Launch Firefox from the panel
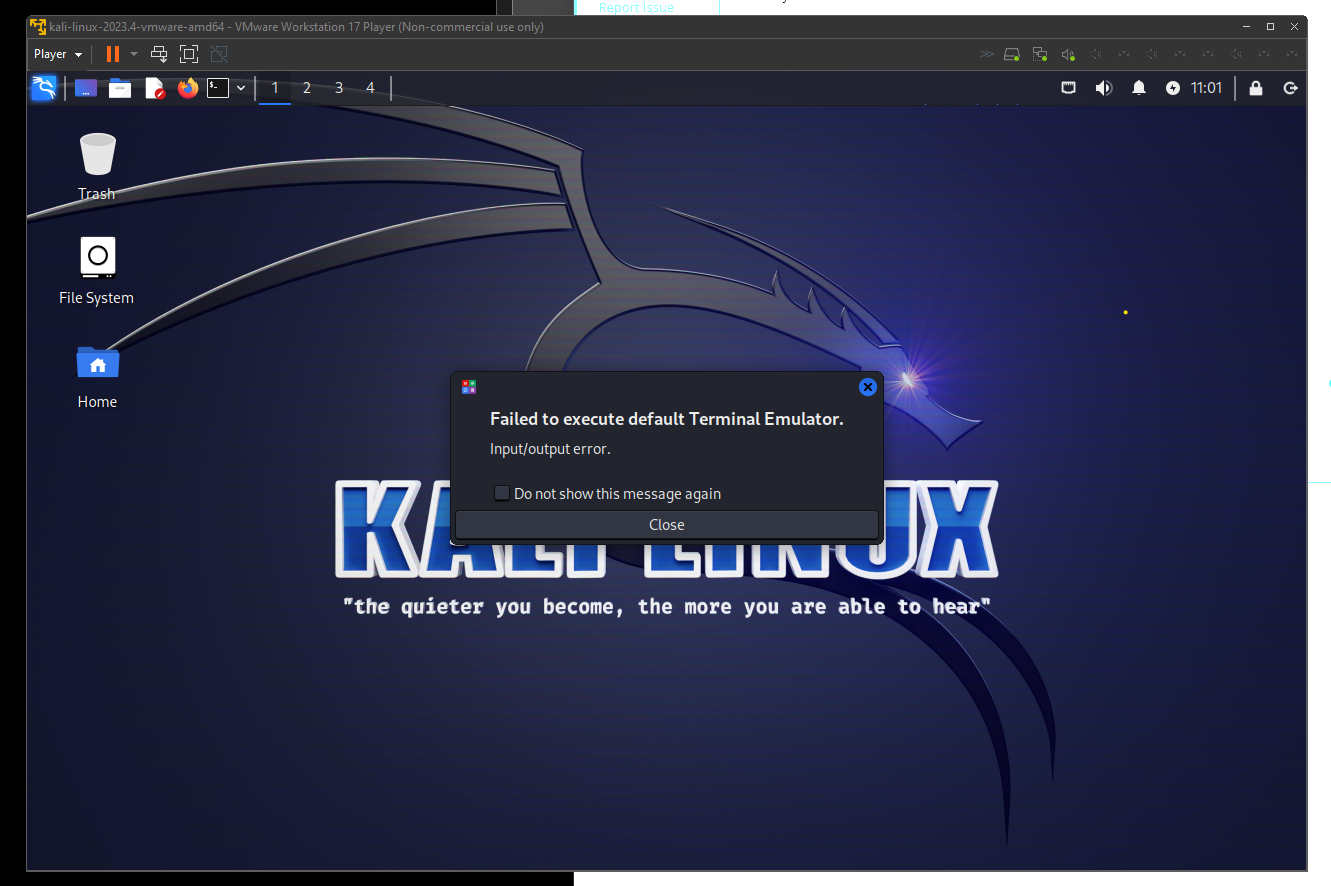1331x886 pixels. [x=188, y=88]
